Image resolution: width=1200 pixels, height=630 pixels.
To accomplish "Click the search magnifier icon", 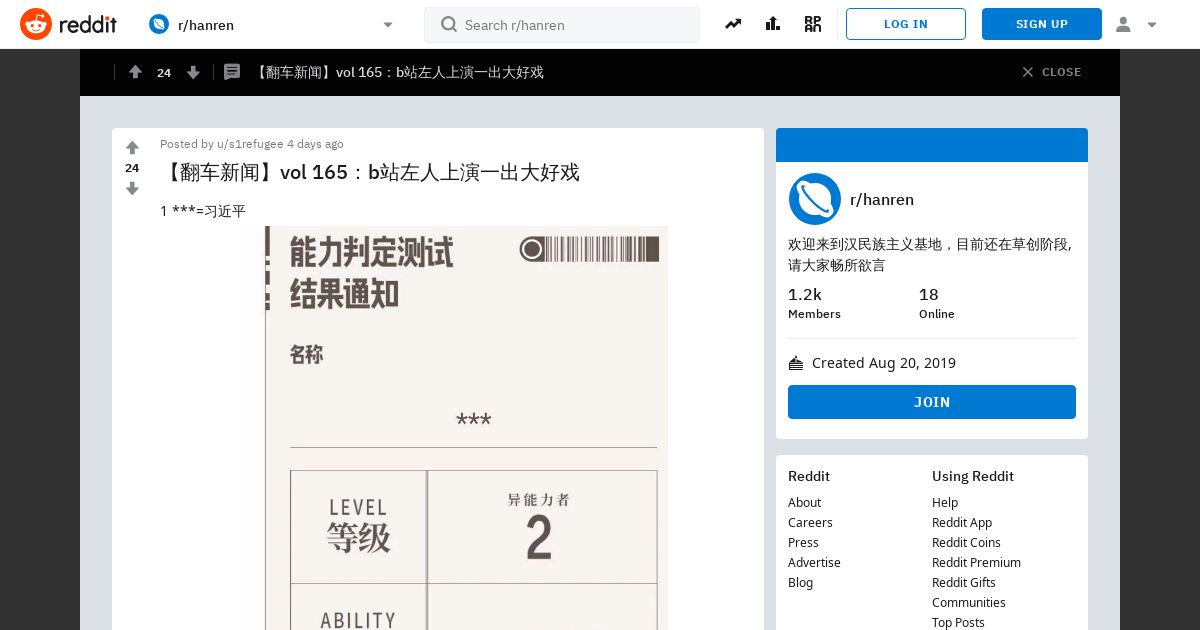I will click(x=449, y=24).
